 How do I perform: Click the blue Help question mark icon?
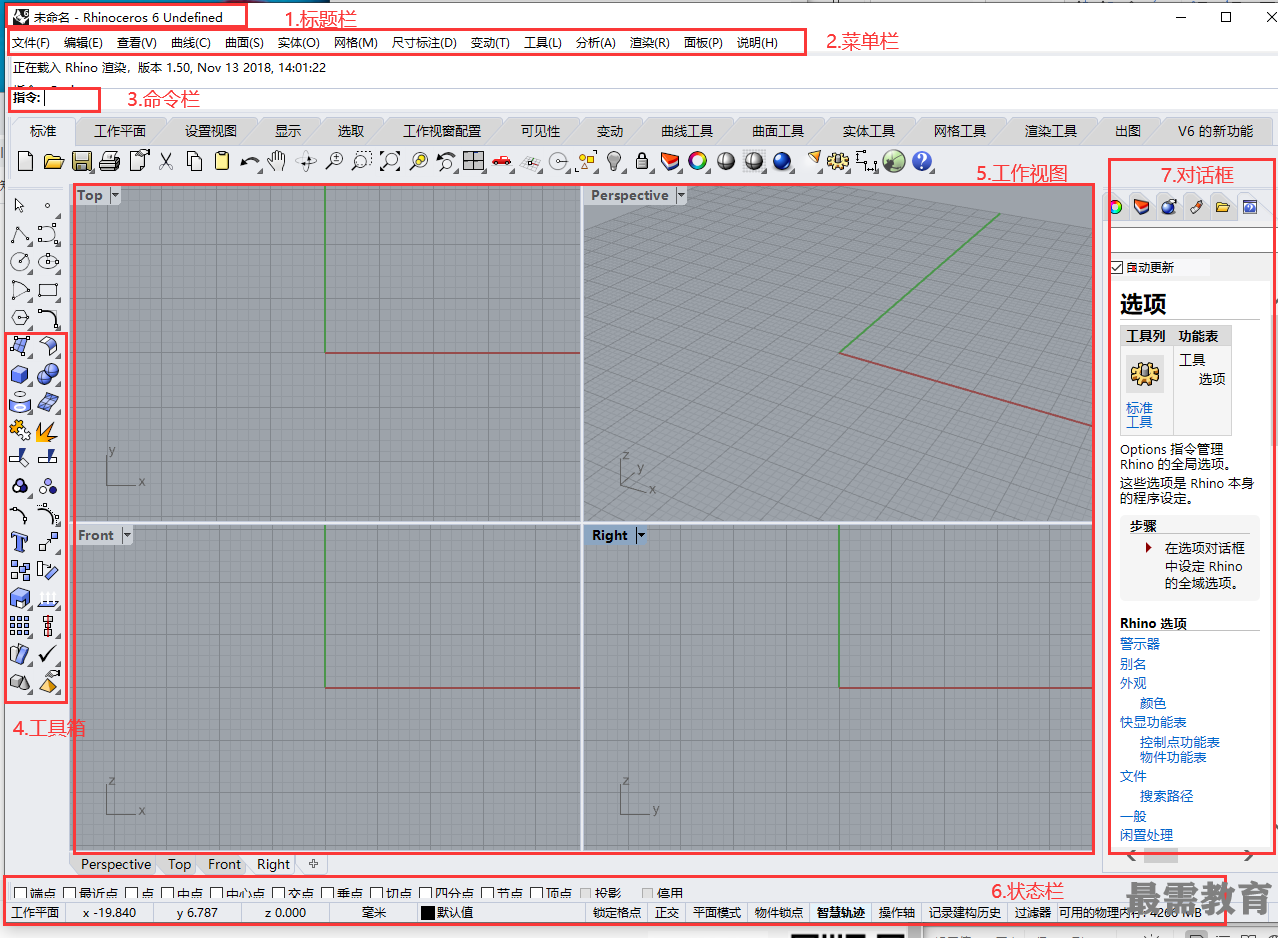pos(922,161)
